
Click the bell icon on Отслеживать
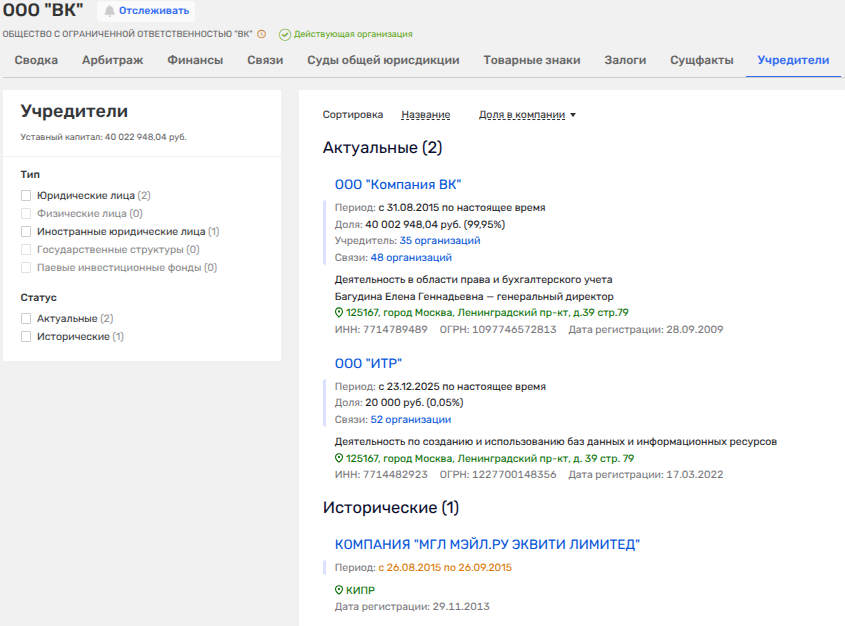[x=109, y=11]
